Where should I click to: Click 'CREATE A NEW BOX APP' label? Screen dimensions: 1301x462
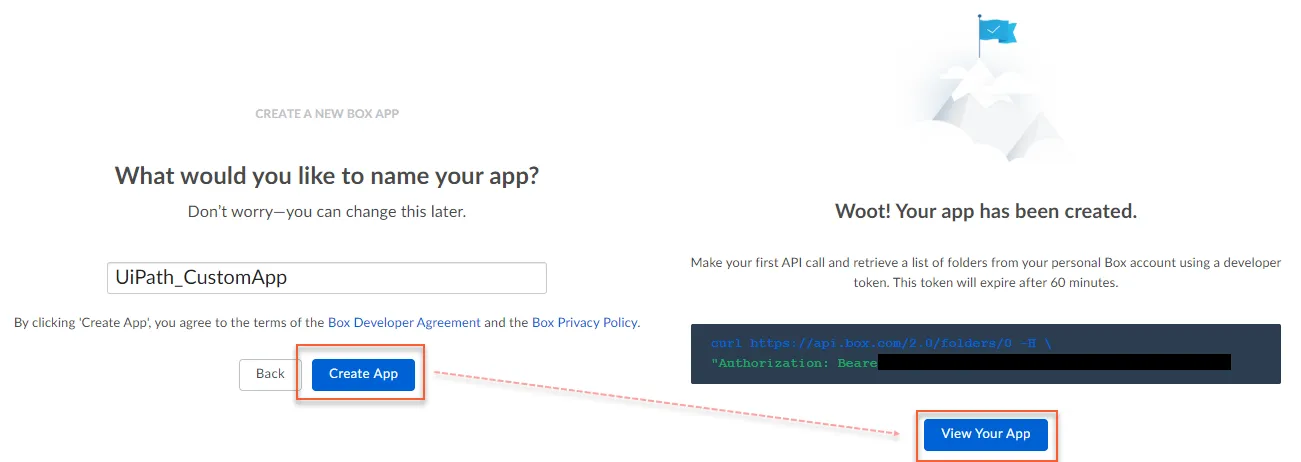point(327,114)
